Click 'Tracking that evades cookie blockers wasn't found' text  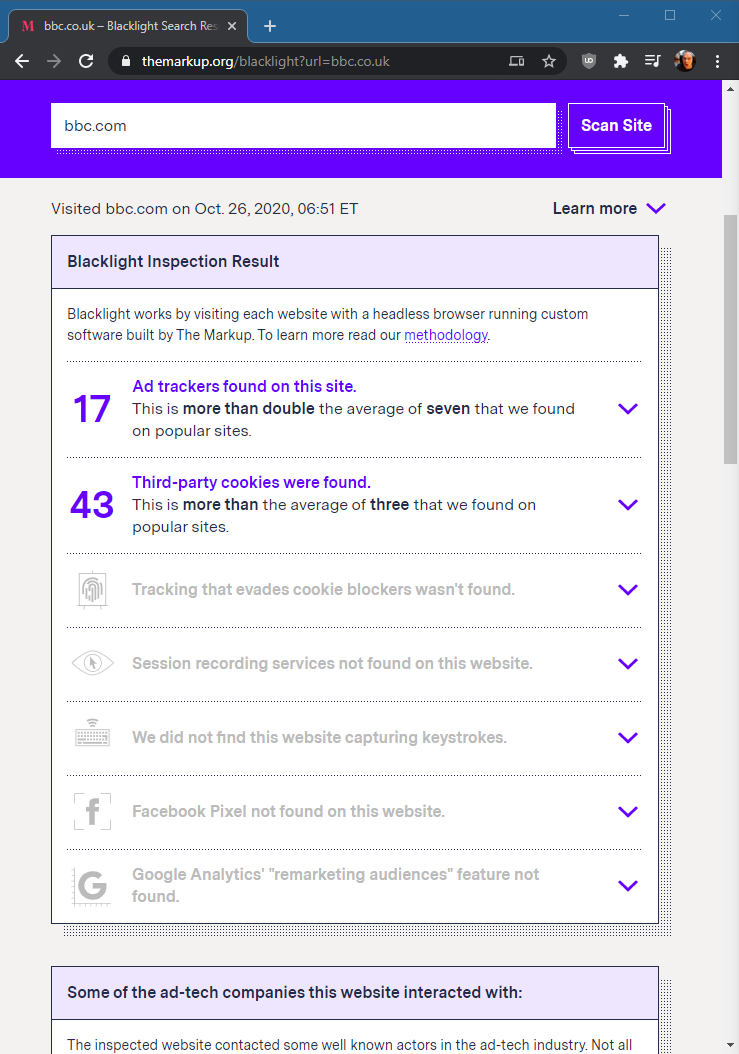(323, 590)
